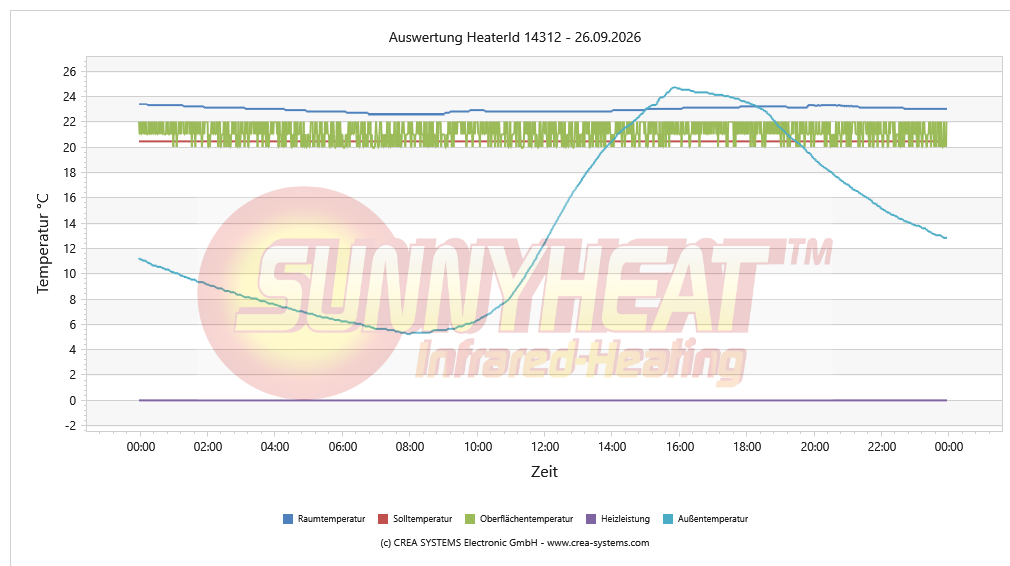
Task: Click the 08:00 time axis label
Action: [x=410, y=447]
